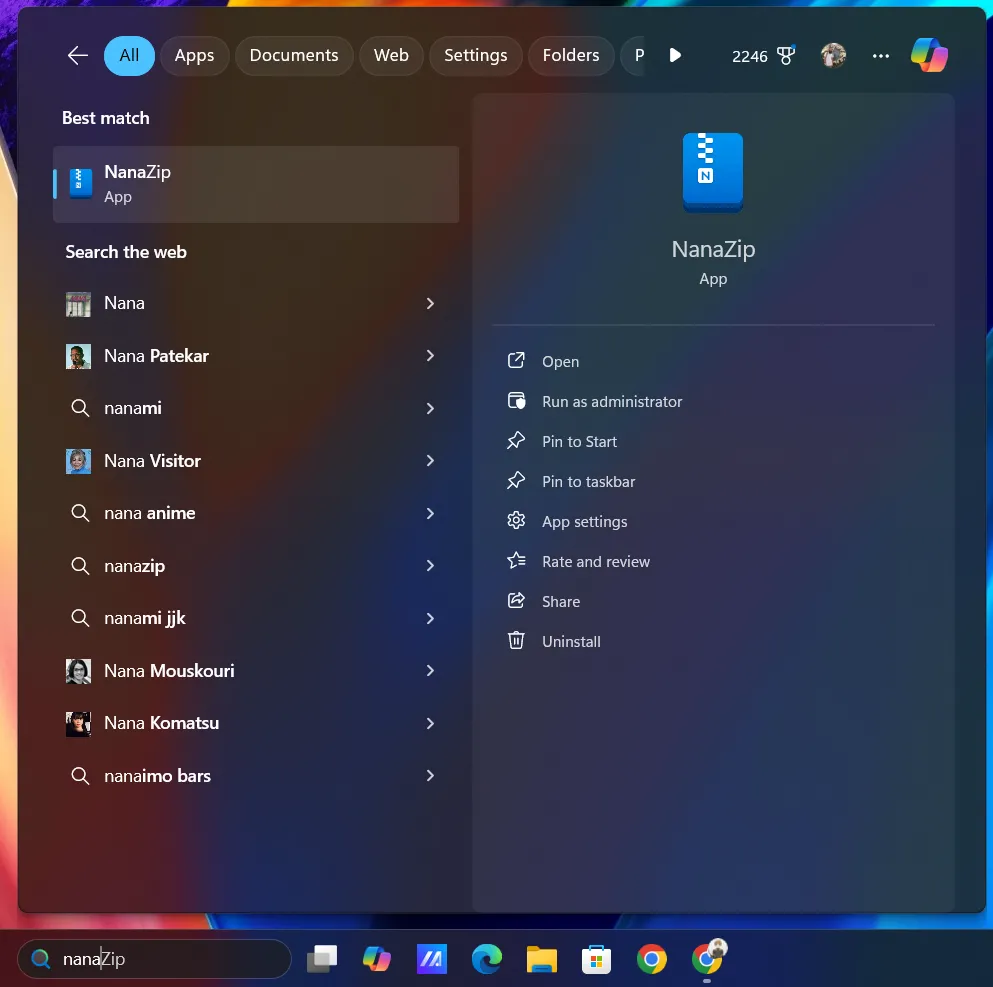The image size is (993, 987).
Task: Open File Explorer from the taskbar
Action: [541, 959]
